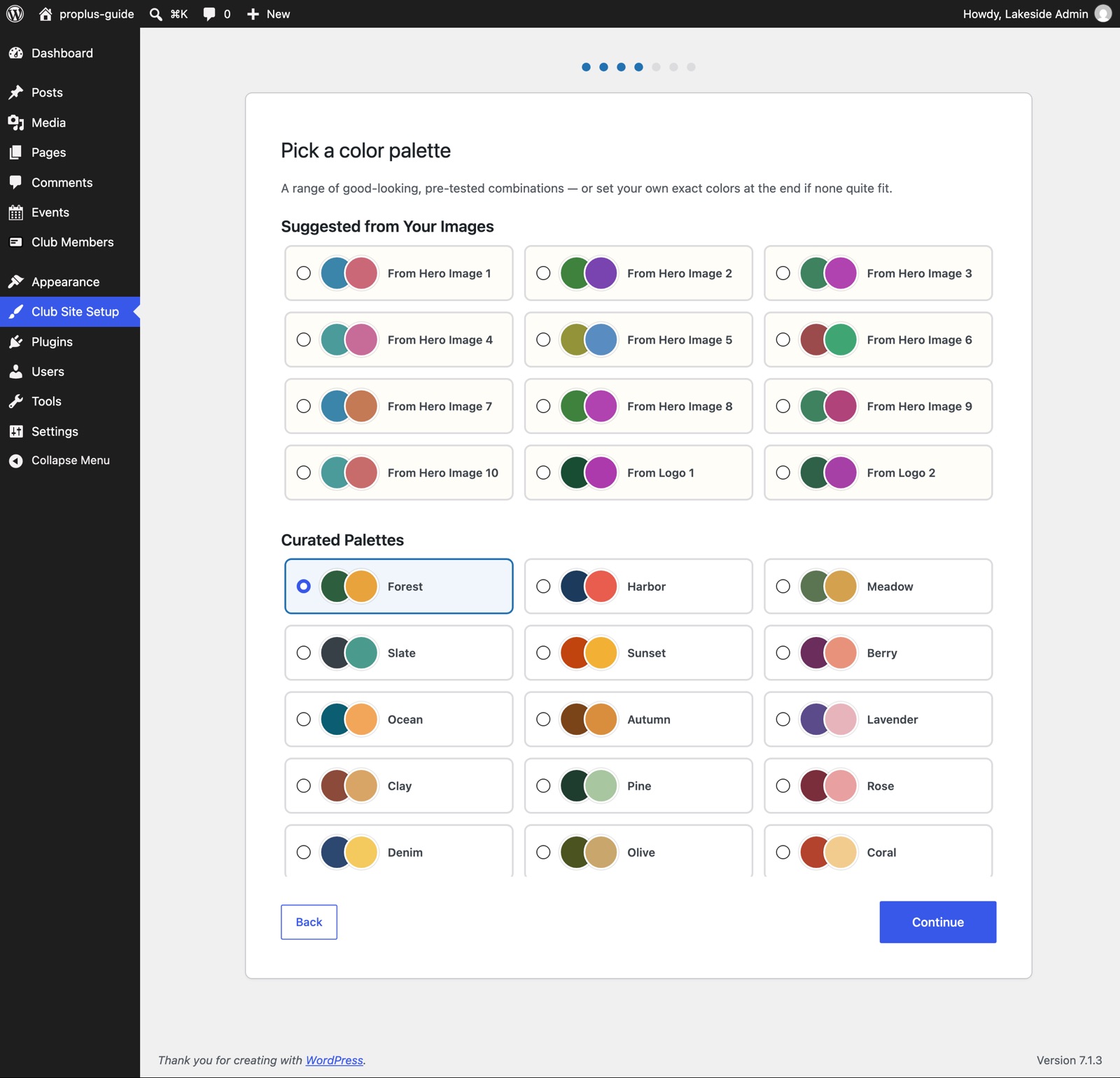Select the Harbor palette radio button
Image resolution: width=1120 pixels, height=1078 pixels.
543,587
